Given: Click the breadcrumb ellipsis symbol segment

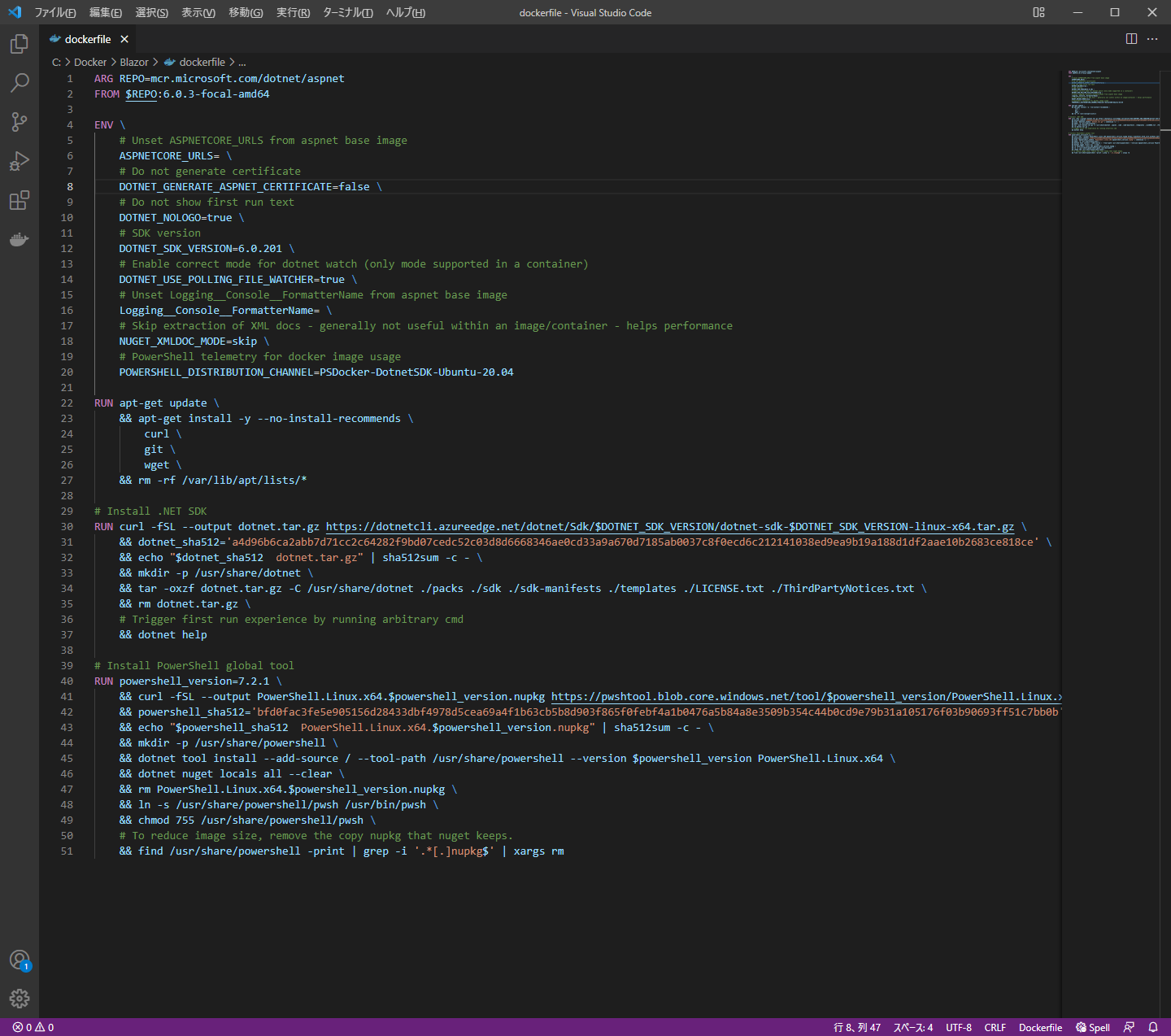Looking at the screenshot, I should [x=242, y=62].
